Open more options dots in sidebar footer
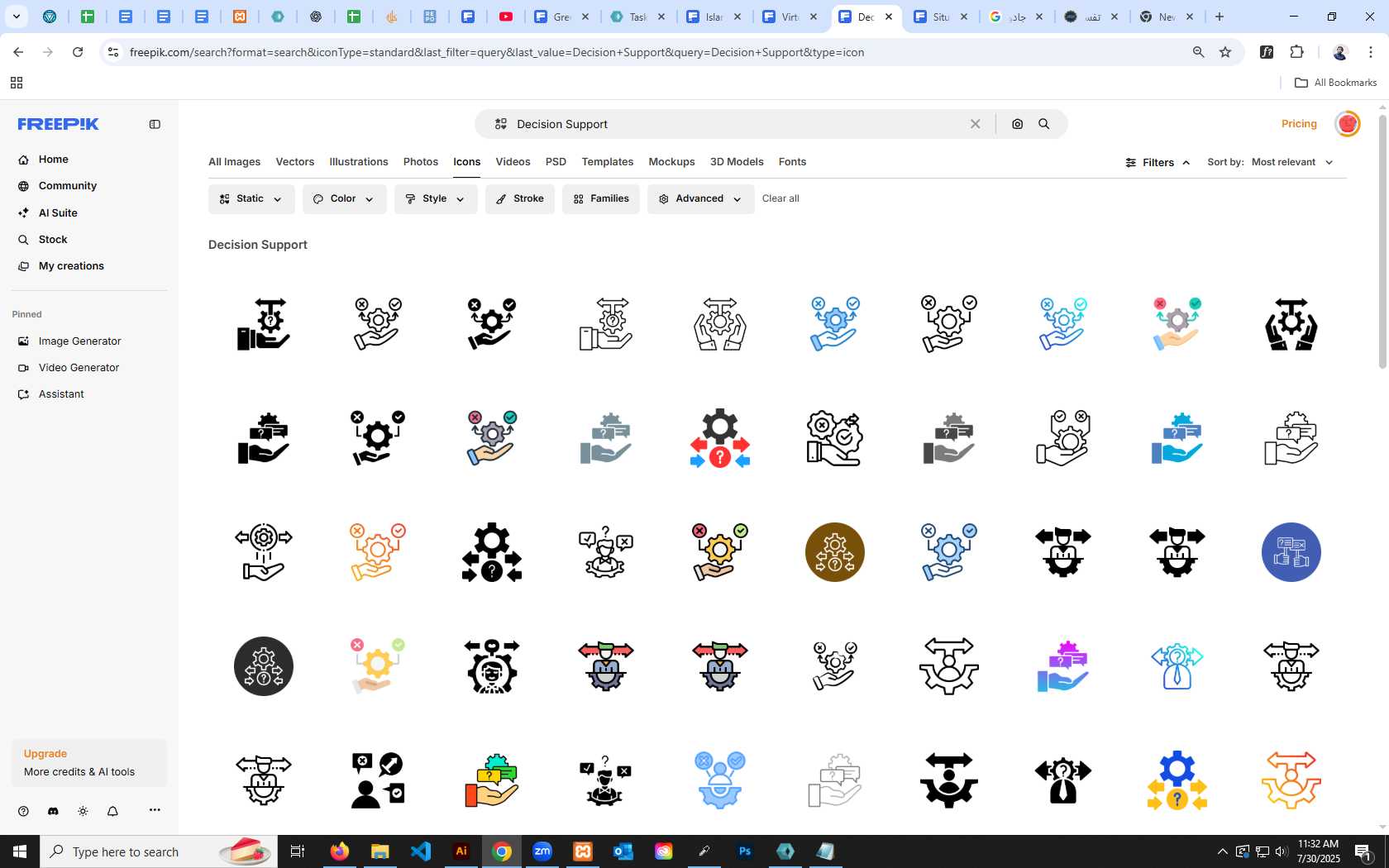 click(155, 810)
